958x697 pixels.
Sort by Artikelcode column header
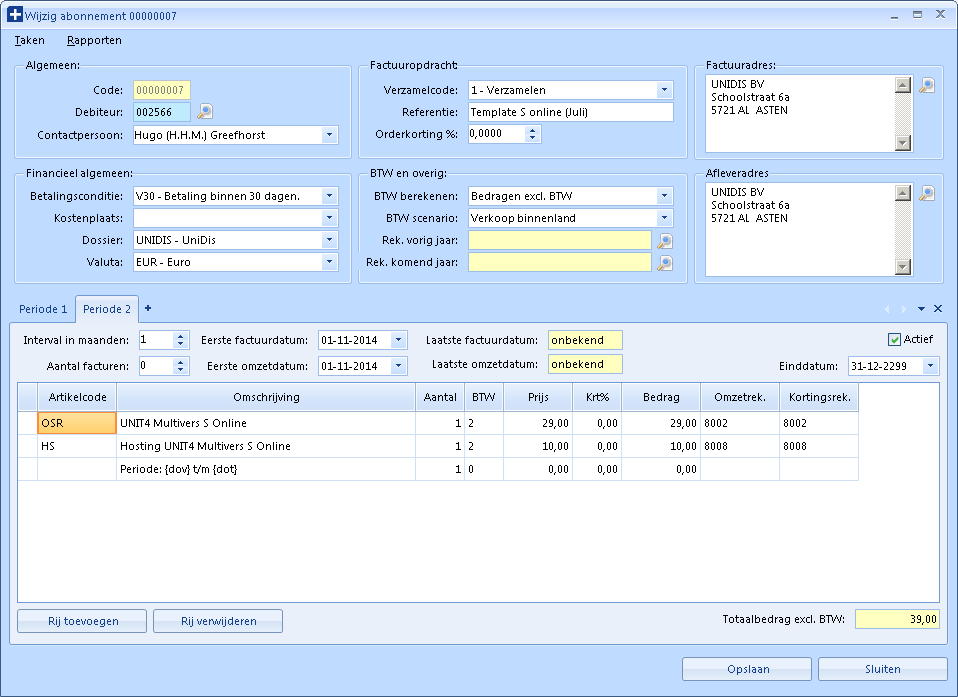(77, 397)
